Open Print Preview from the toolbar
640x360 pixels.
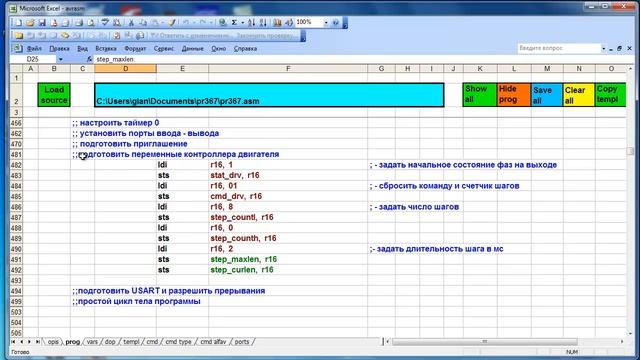point(91,23)
